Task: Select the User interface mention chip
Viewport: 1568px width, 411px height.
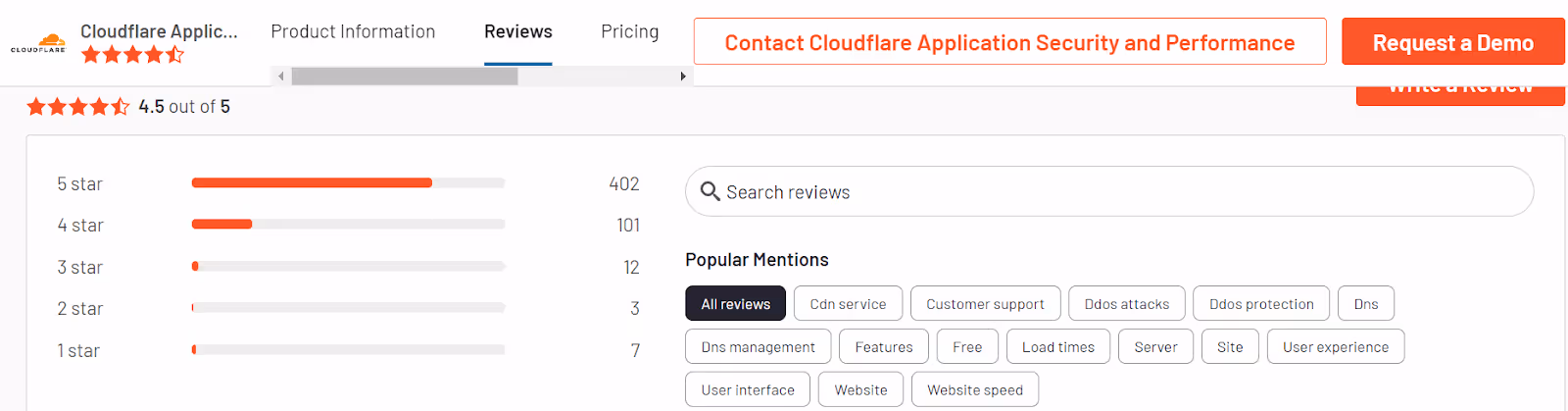Action: [748, 389]
